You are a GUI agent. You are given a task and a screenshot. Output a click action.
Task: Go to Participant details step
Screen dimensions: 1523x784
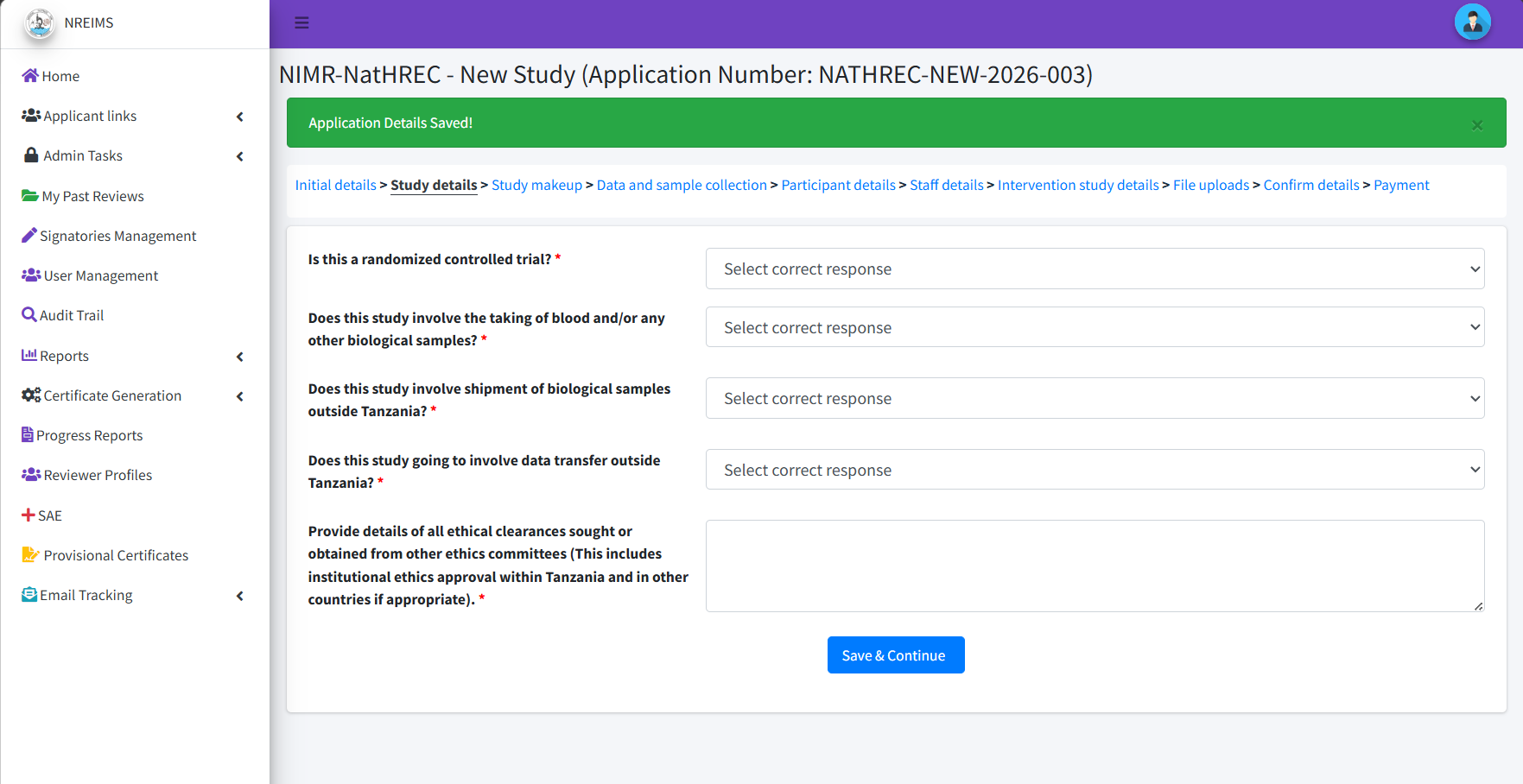[x=838, y=185]
